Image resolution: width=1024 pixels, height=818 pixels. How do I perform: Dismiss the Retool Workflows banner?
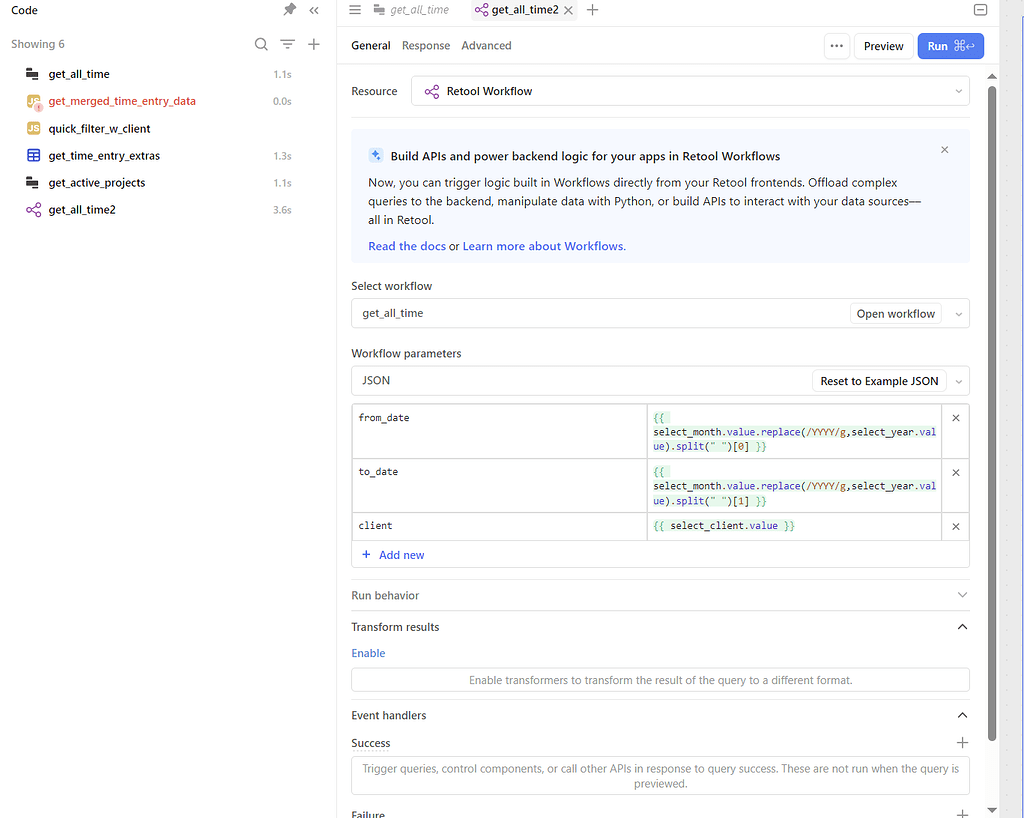(x=944, y=149)
